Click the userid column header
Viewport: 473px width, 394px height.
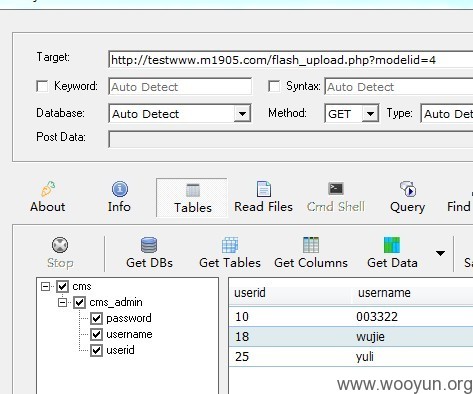(290, 293)
